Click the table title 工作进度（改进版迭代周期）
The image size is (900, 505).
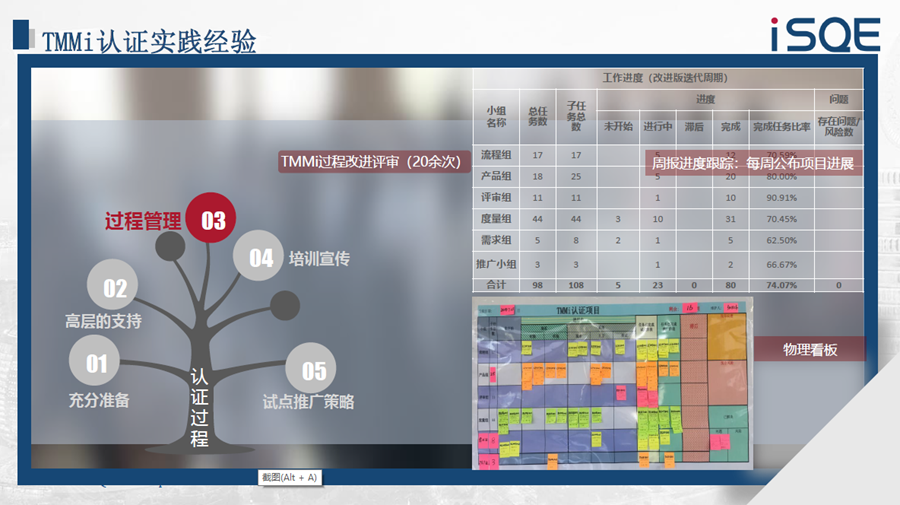point(665,77)
